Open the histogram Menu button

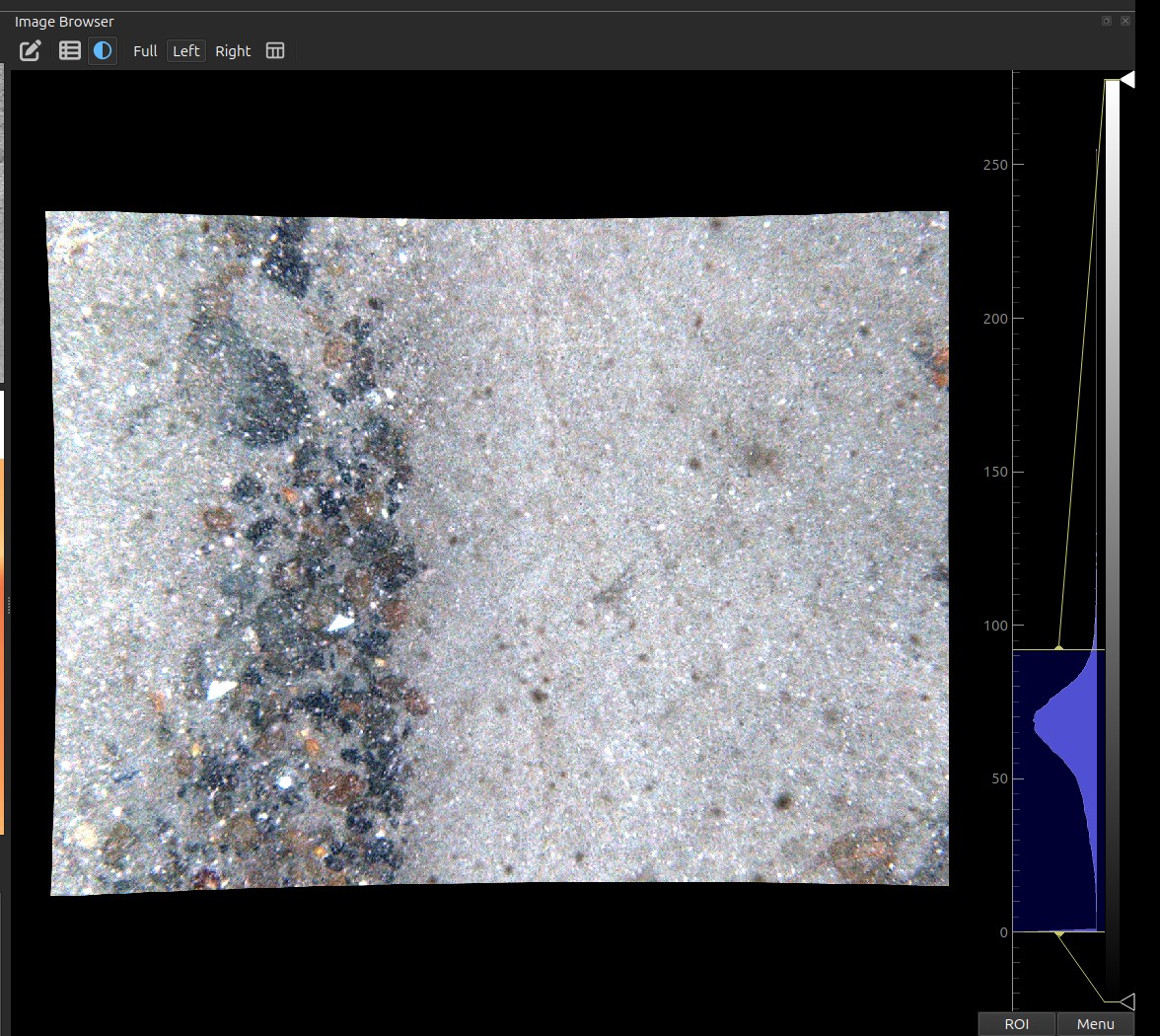click(x=1096, y=1024)
